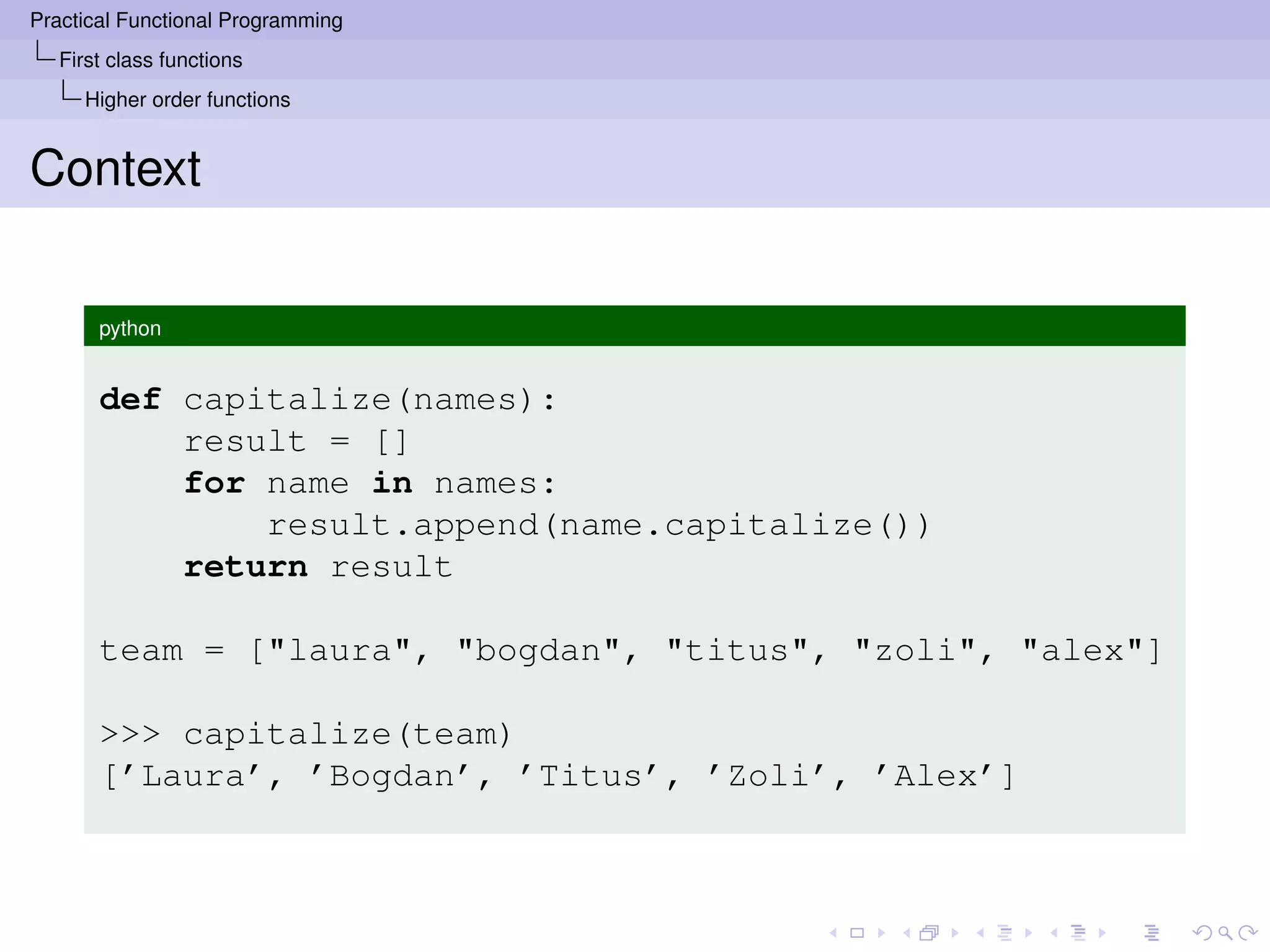The image size is (1270, 952).
Task: Open the First class functions section link
Action: tap(151, 60)
